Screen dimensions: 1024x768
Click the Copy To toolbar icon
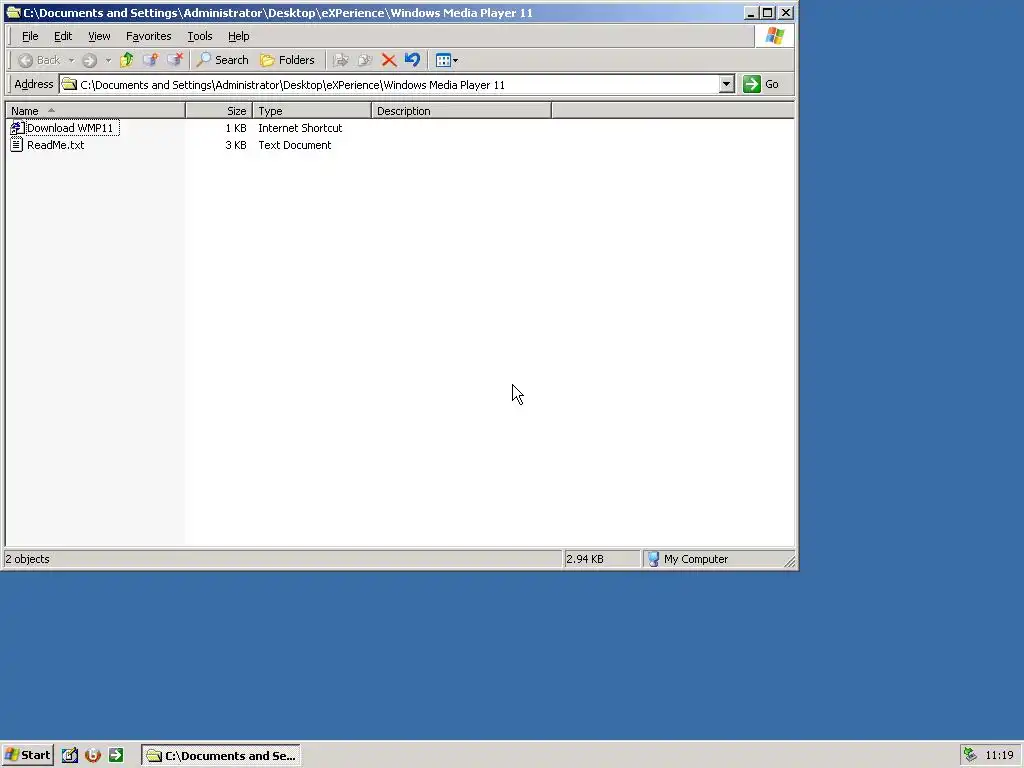coord(364,60)
